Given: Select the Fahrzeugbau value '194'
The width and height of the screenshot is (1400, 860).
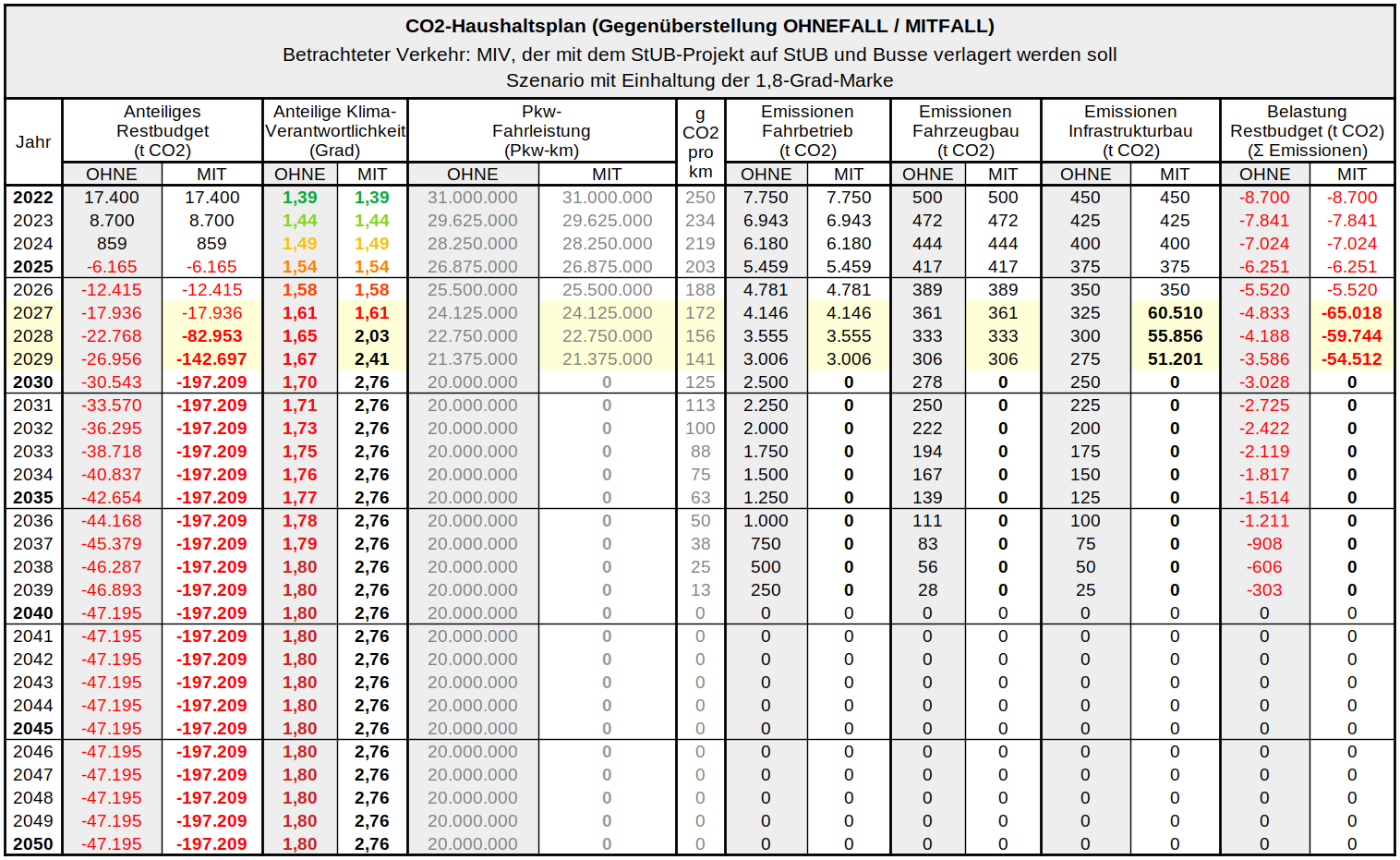Looking at the screenshot, I should tap(927, 452).
